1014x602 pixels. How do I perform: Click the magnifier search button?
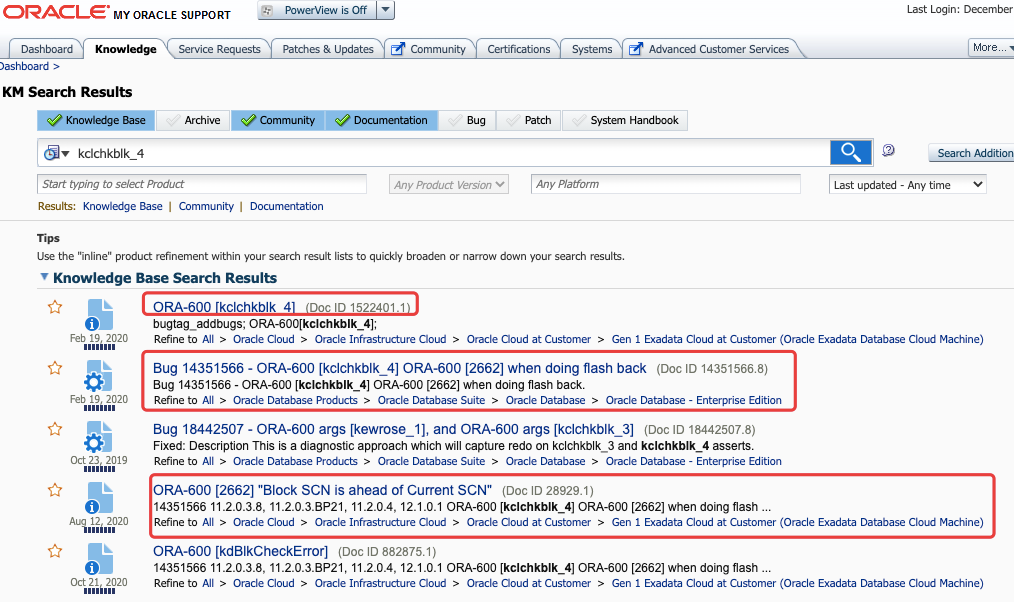(851, 153)
